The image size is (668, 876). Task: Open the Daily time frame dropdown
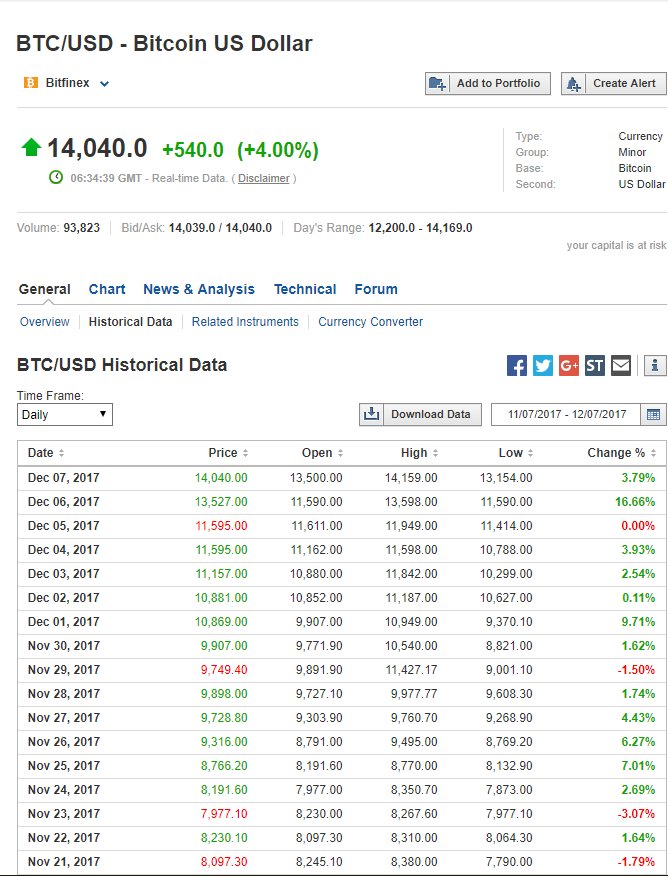[x=65, y=415]
